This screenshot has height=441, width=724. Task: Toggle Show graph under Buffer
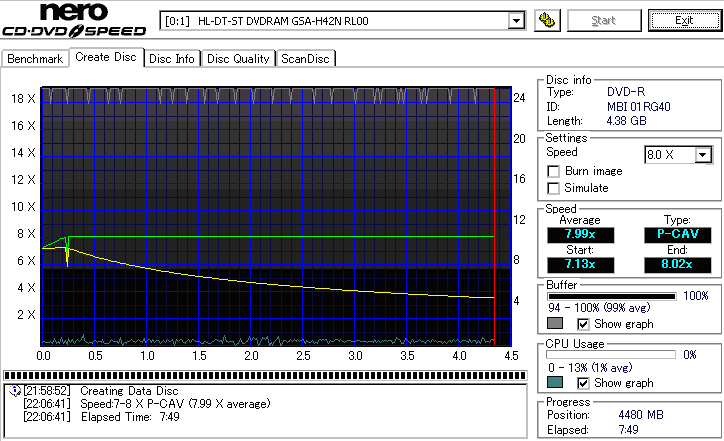tap(584, 324)
